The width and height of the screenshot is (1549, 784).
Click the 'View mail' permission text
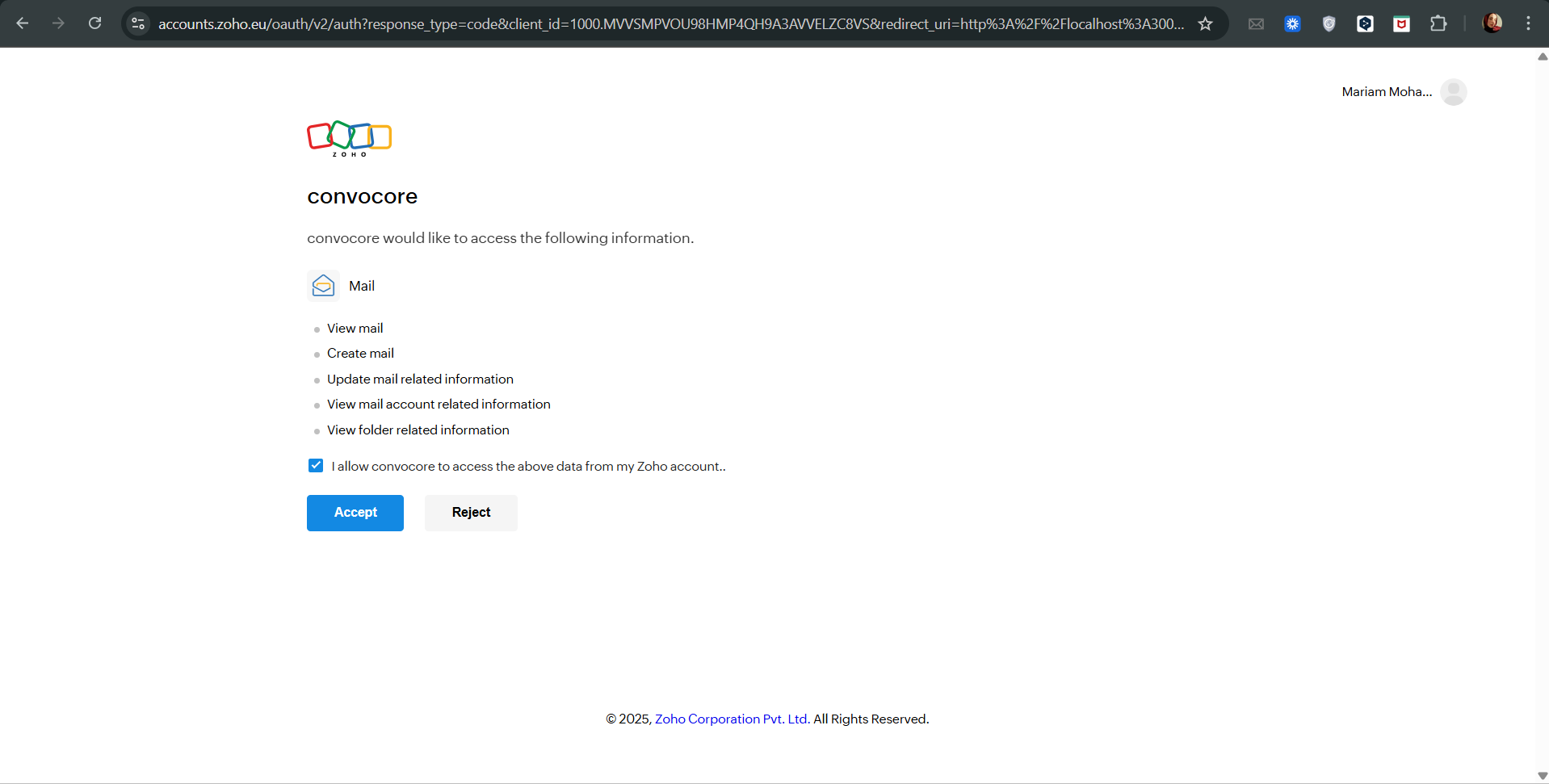(355, 329)
